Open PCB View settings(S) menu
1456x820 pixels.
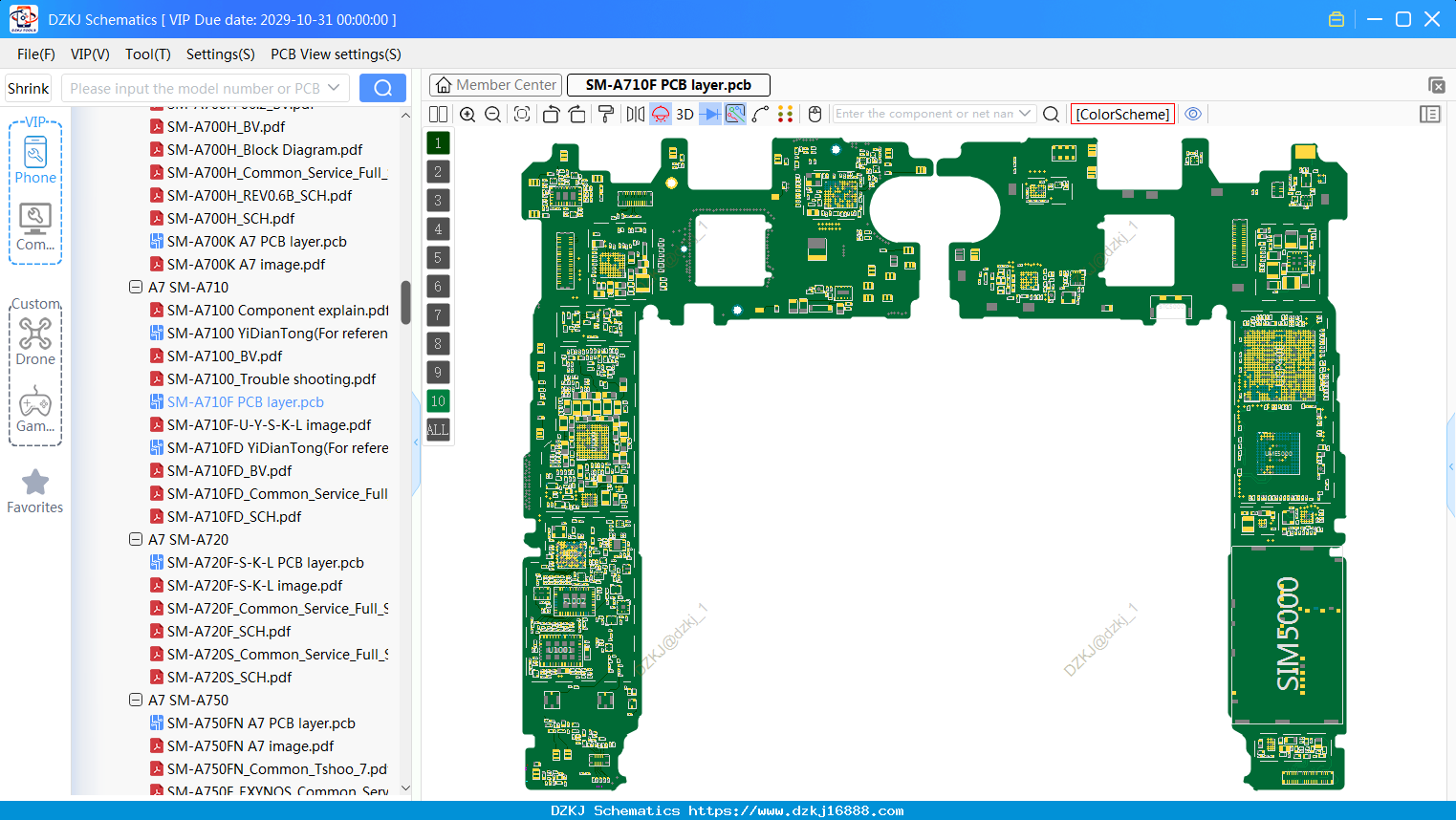(336, 54)
